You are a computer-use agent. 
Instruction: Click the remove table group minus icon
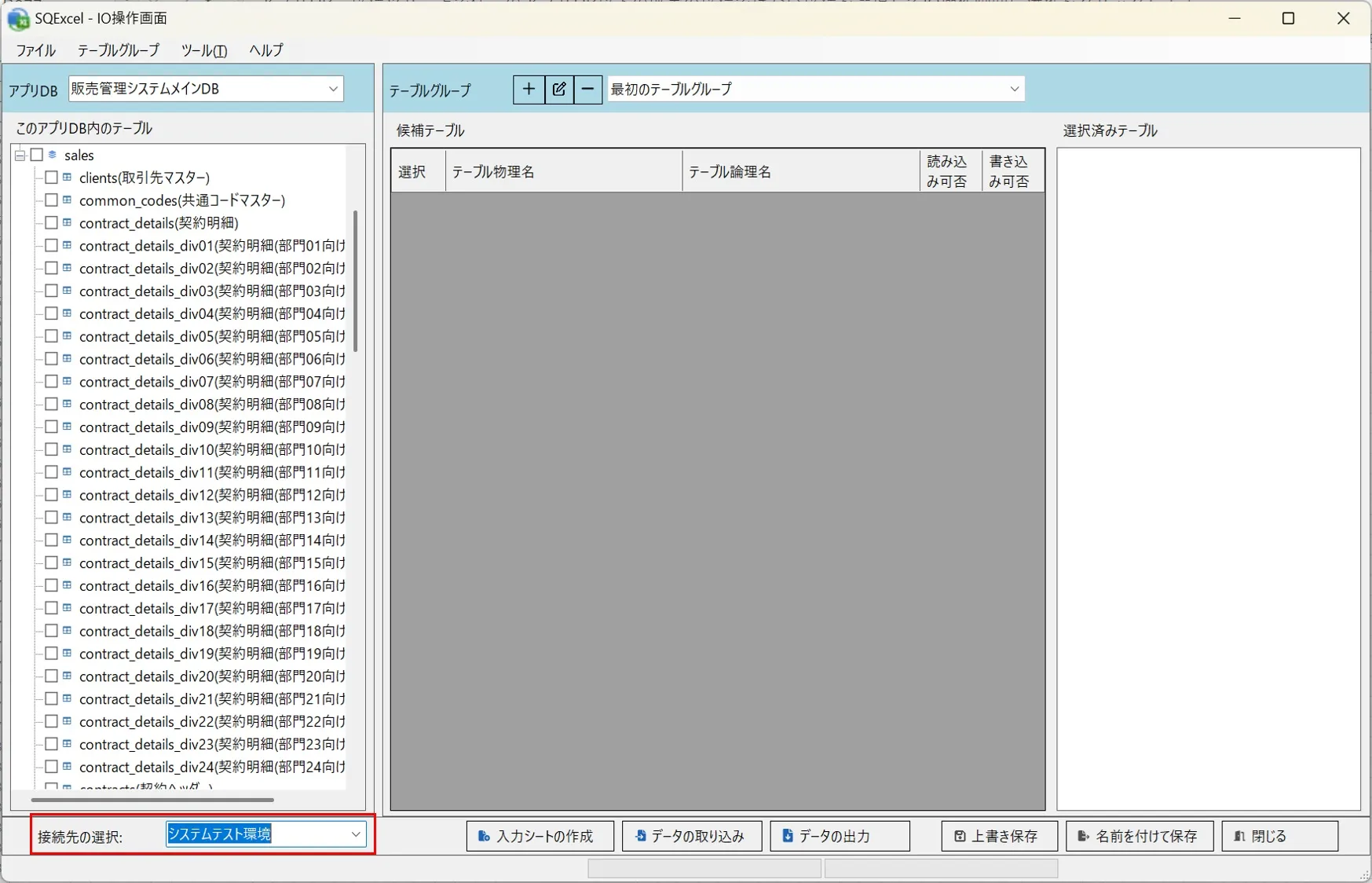[x=587, y=90]
